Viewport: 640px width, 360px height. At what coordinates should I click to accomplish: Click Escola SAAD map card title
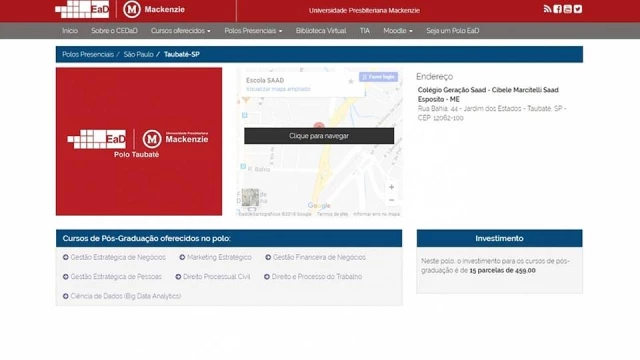tap(265, 80)
